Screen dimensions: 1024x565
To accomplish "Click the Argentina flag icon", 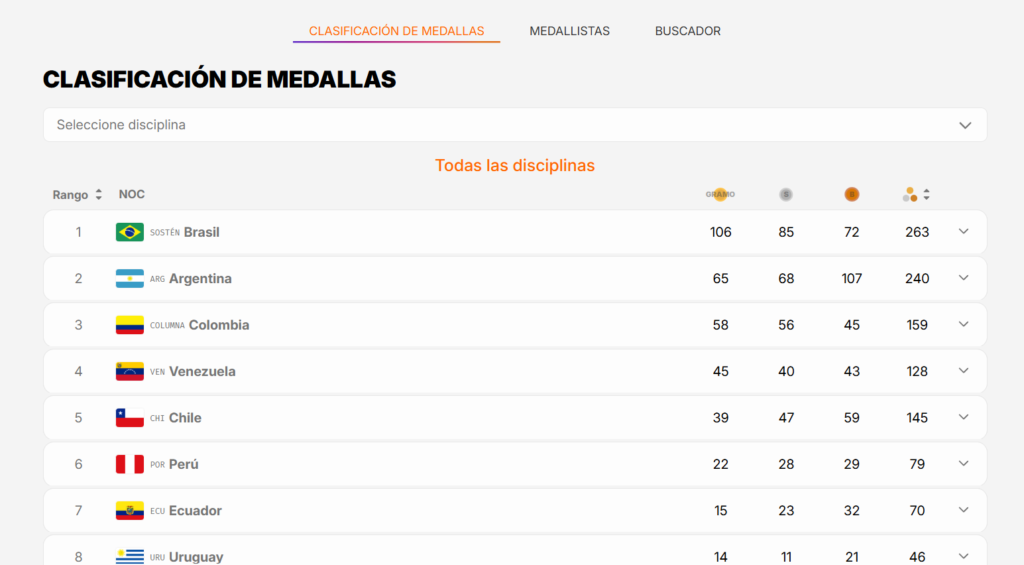I will 130,278.
